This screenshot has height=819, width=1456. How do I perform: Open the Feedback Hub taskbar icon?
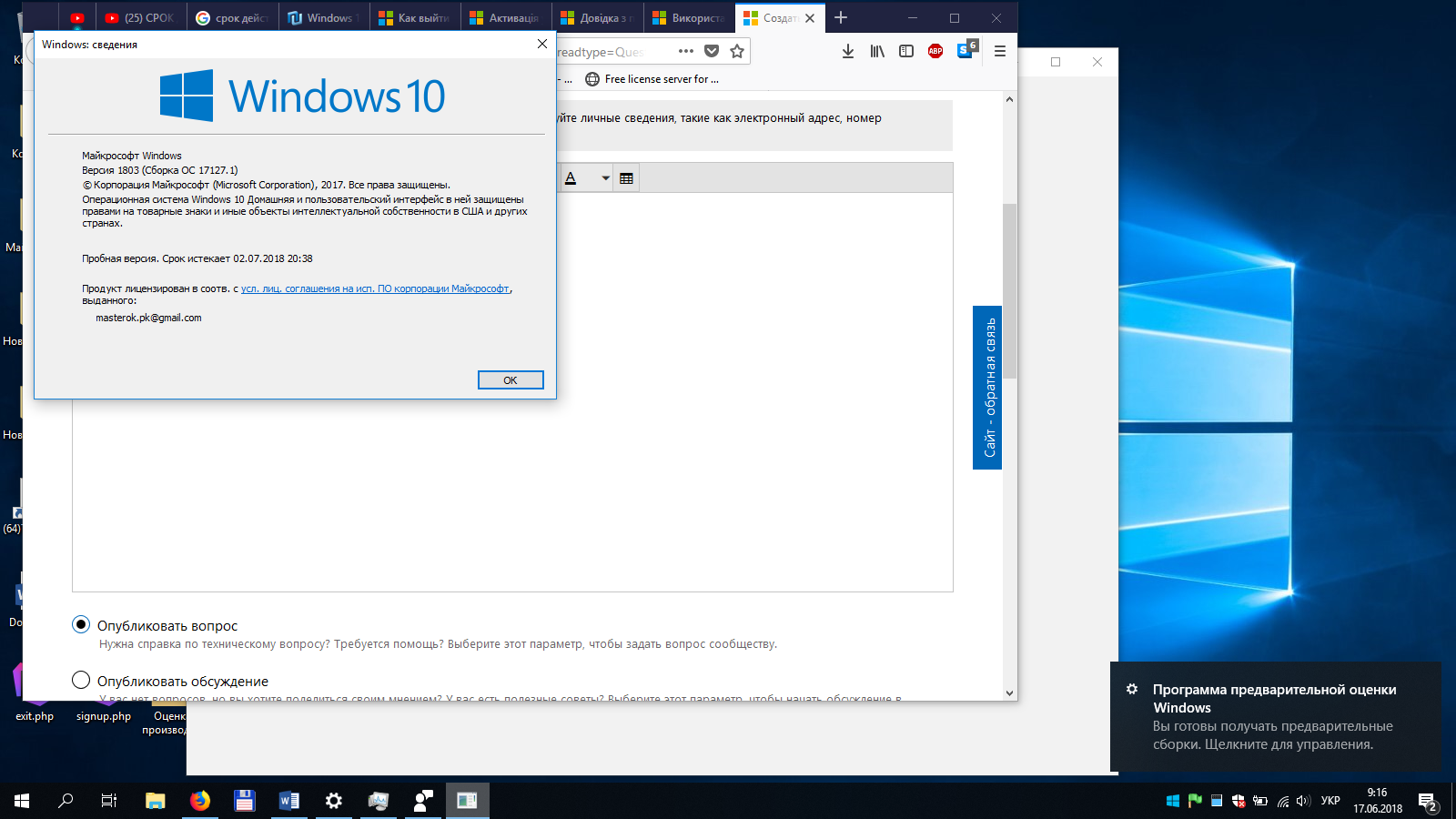[423, 801]
